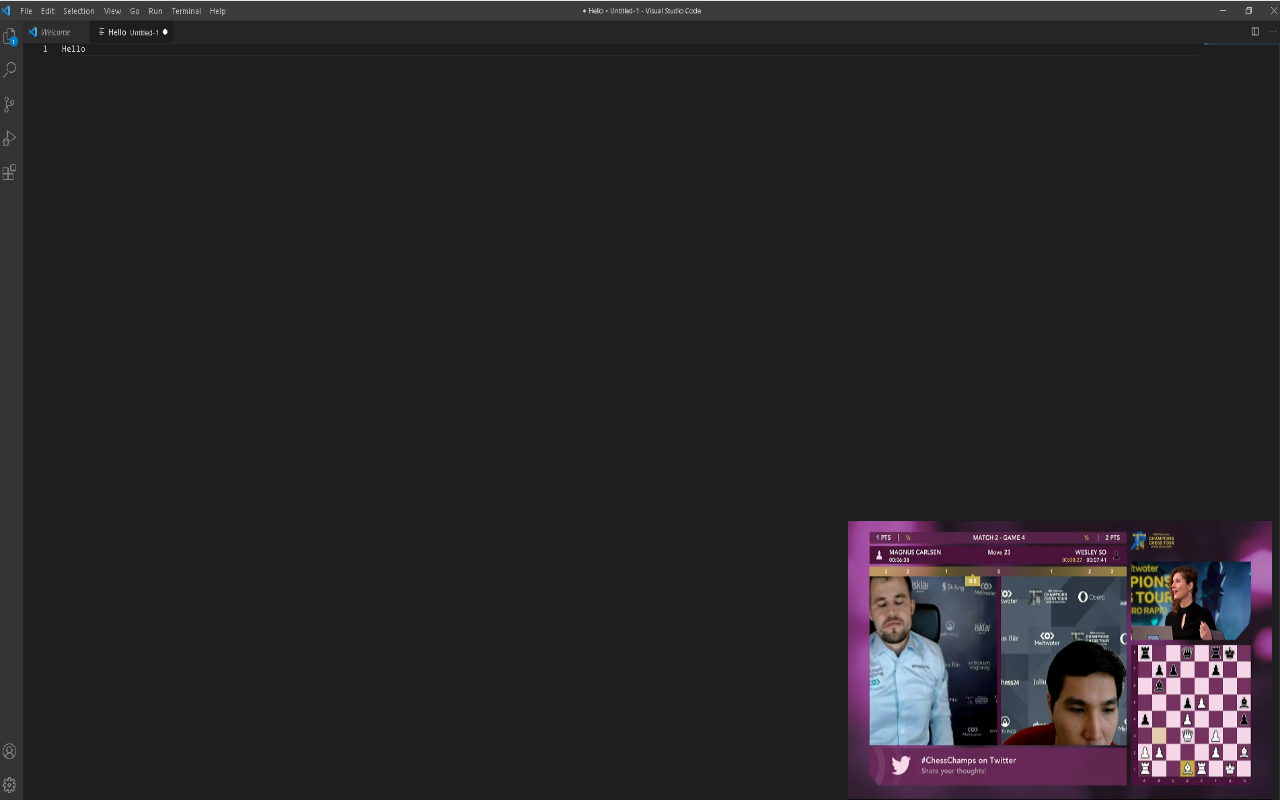Open the Run menu
The height and width of the screenshot is (800, 1280).
155,11
